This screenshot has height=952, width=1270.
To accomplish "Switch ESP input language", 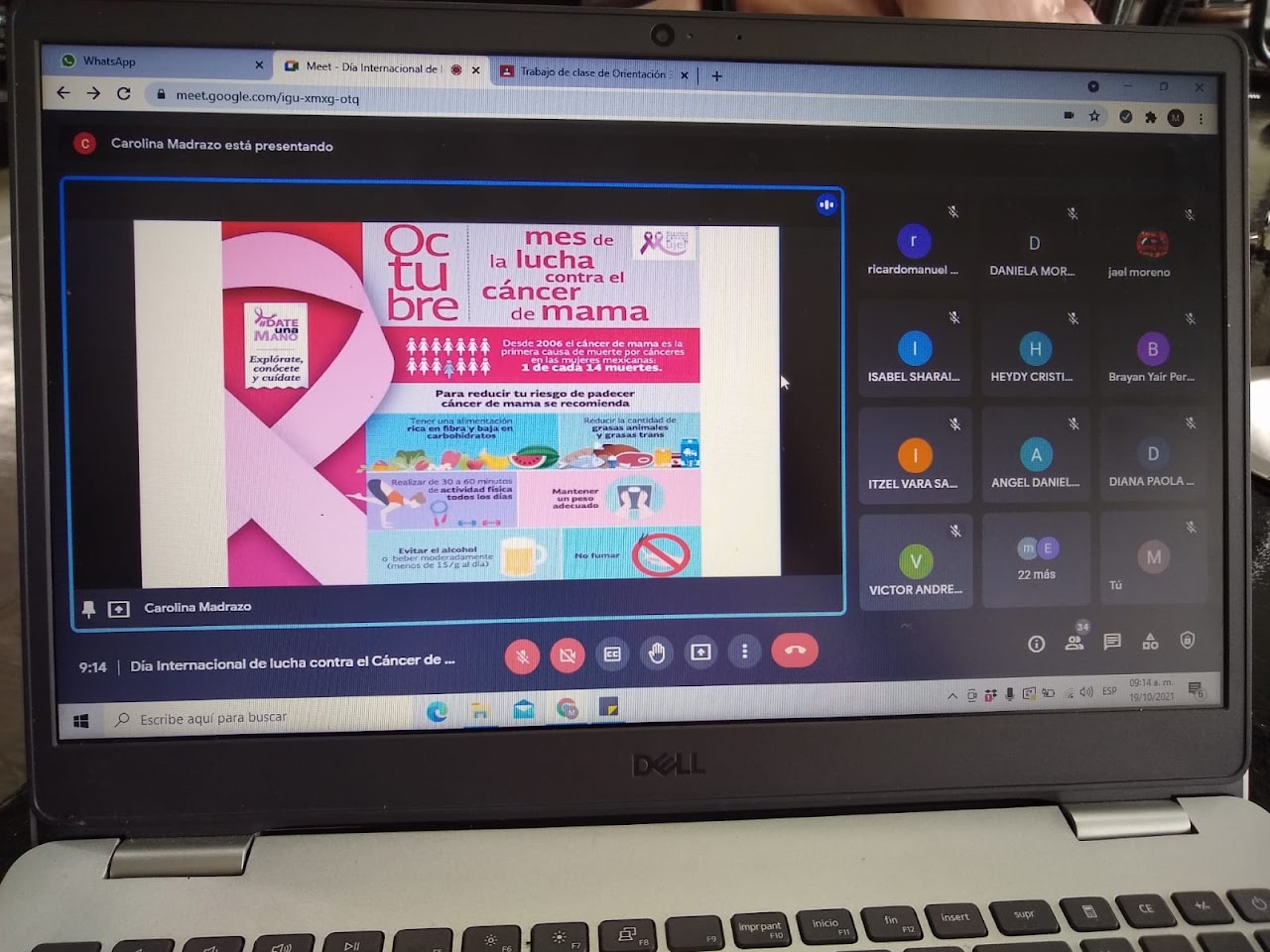I will (x=1109, y=691).
